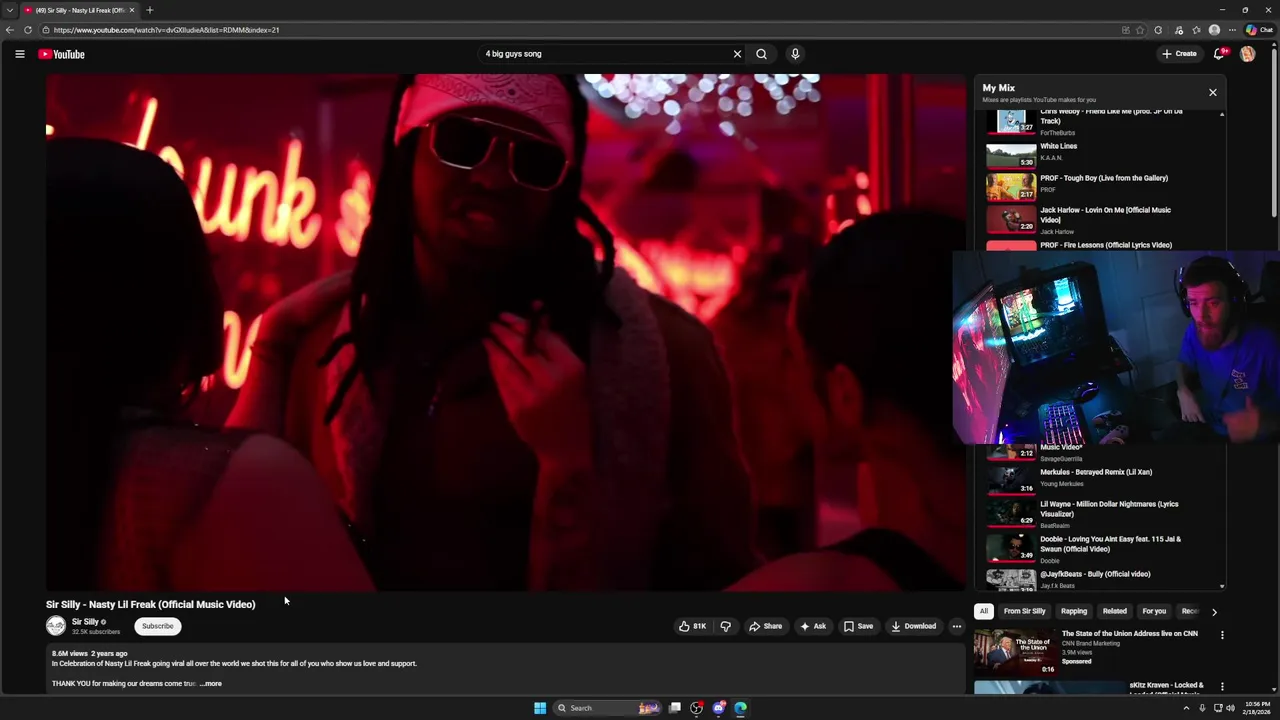Close the Sir Silly browser tab
Image resolution: width=1280 pixels, height=720 pixels.
[x=131, y=10]
